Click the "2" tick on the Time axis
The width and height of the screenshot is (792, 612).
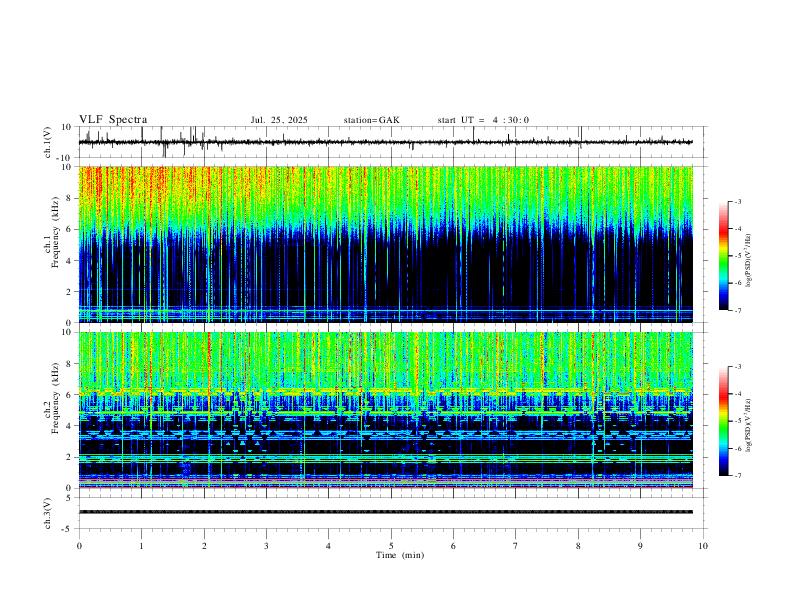(x=204, y=546)
